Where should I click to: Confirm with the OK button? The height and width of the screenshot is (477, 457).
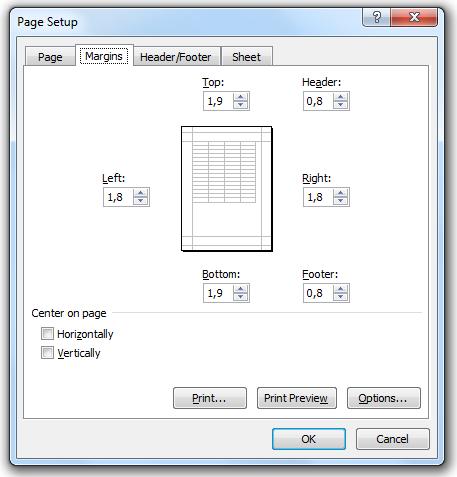[x=309, y=439]
